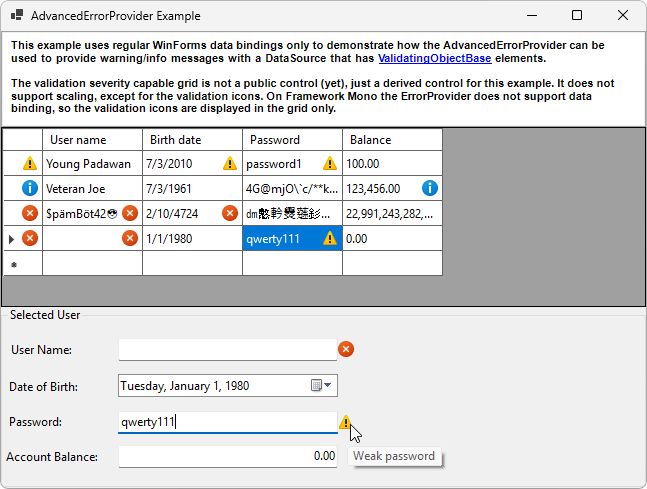Image resolution: width=647 pixels, height=489 pixels.
Task: Click error icon beside birth date 2/10/4724
Action: pyautogui.click(x=230, y=213)
